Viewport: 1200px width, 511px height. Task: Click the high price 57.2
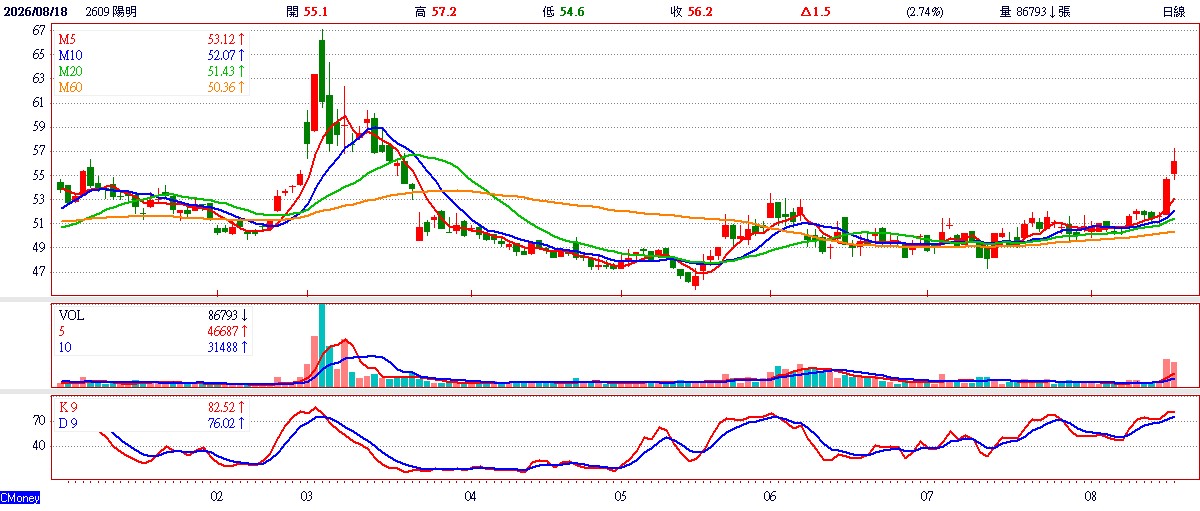pos(442,12)
